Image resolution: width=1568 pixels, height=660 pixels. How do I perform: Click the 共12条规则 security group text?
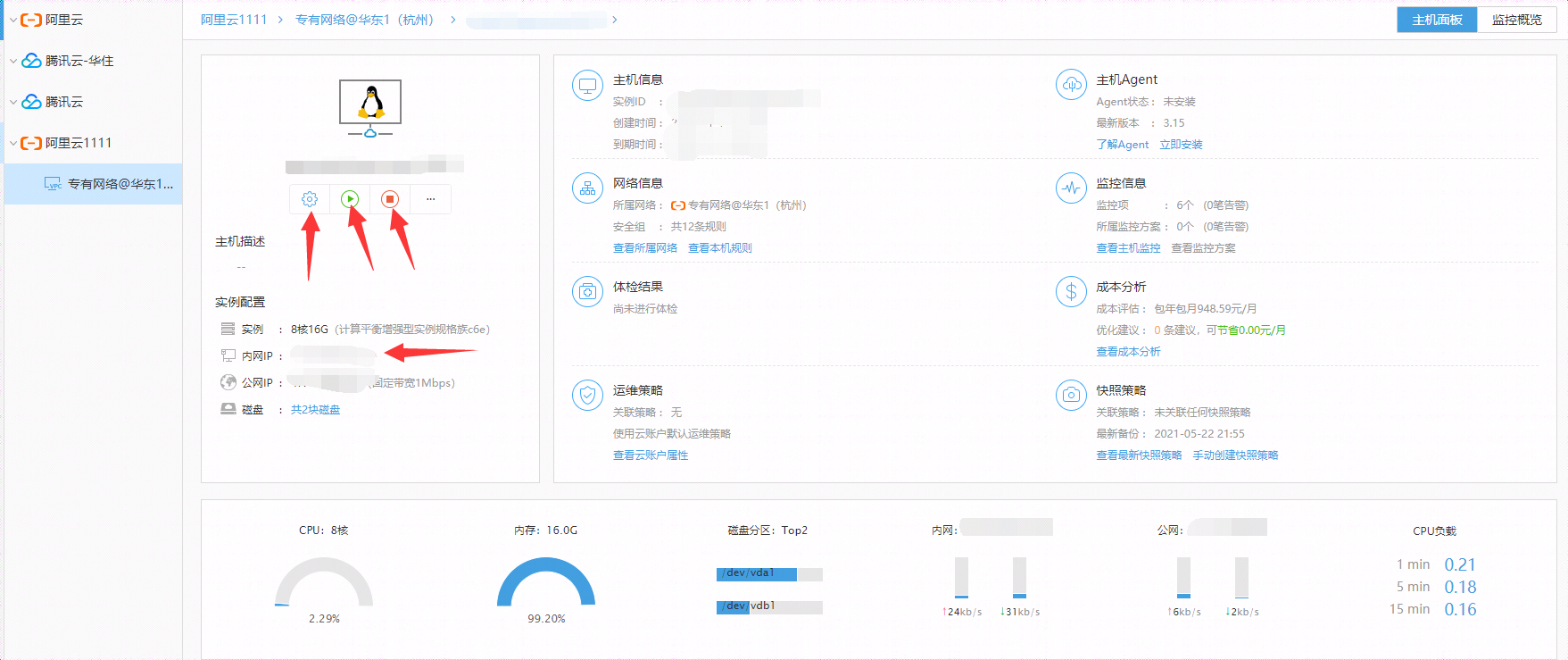click(699, 227)
